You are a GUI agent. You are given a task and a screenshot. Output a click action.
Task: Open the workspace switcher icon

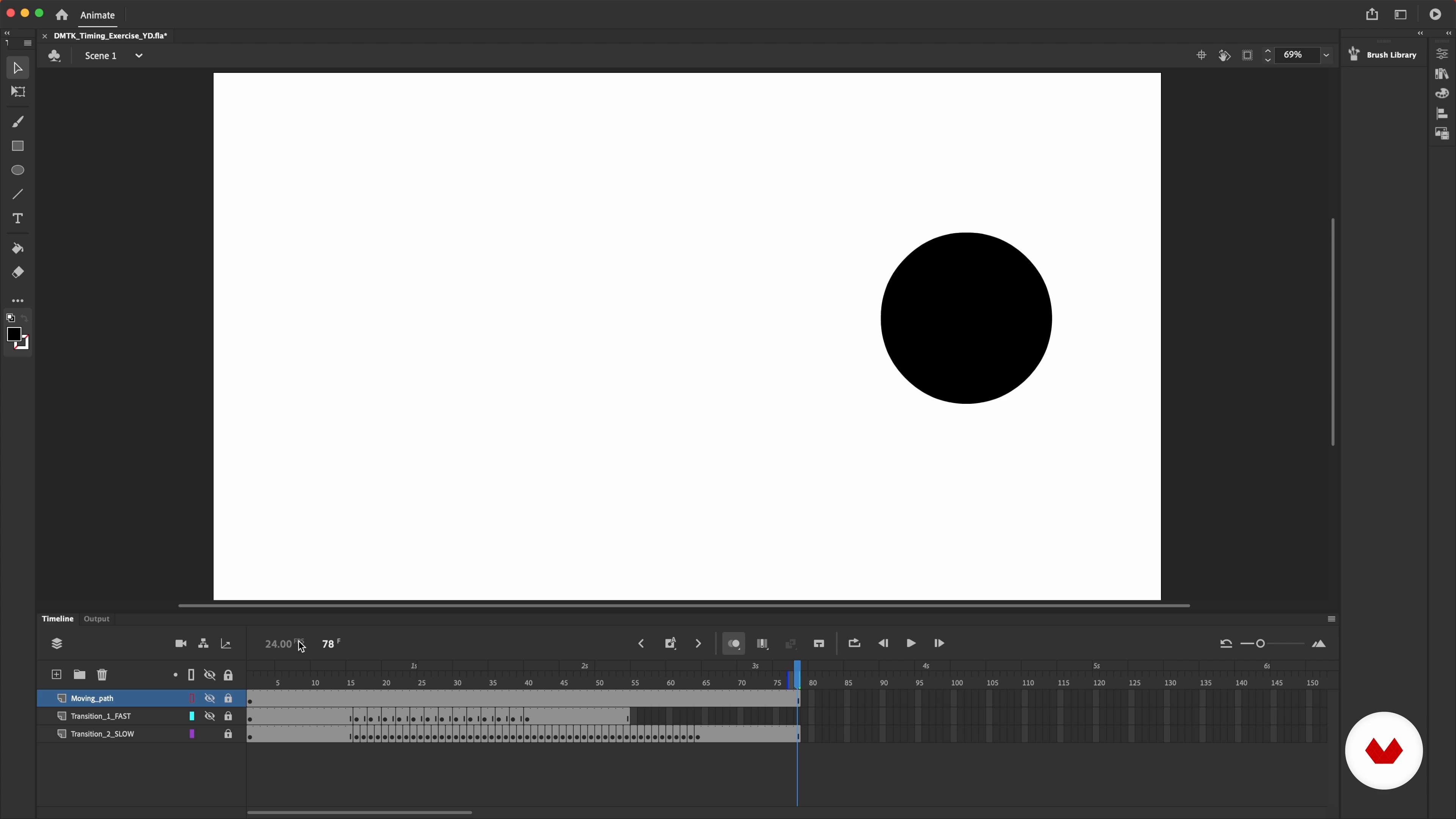[x=1401, y=15]
